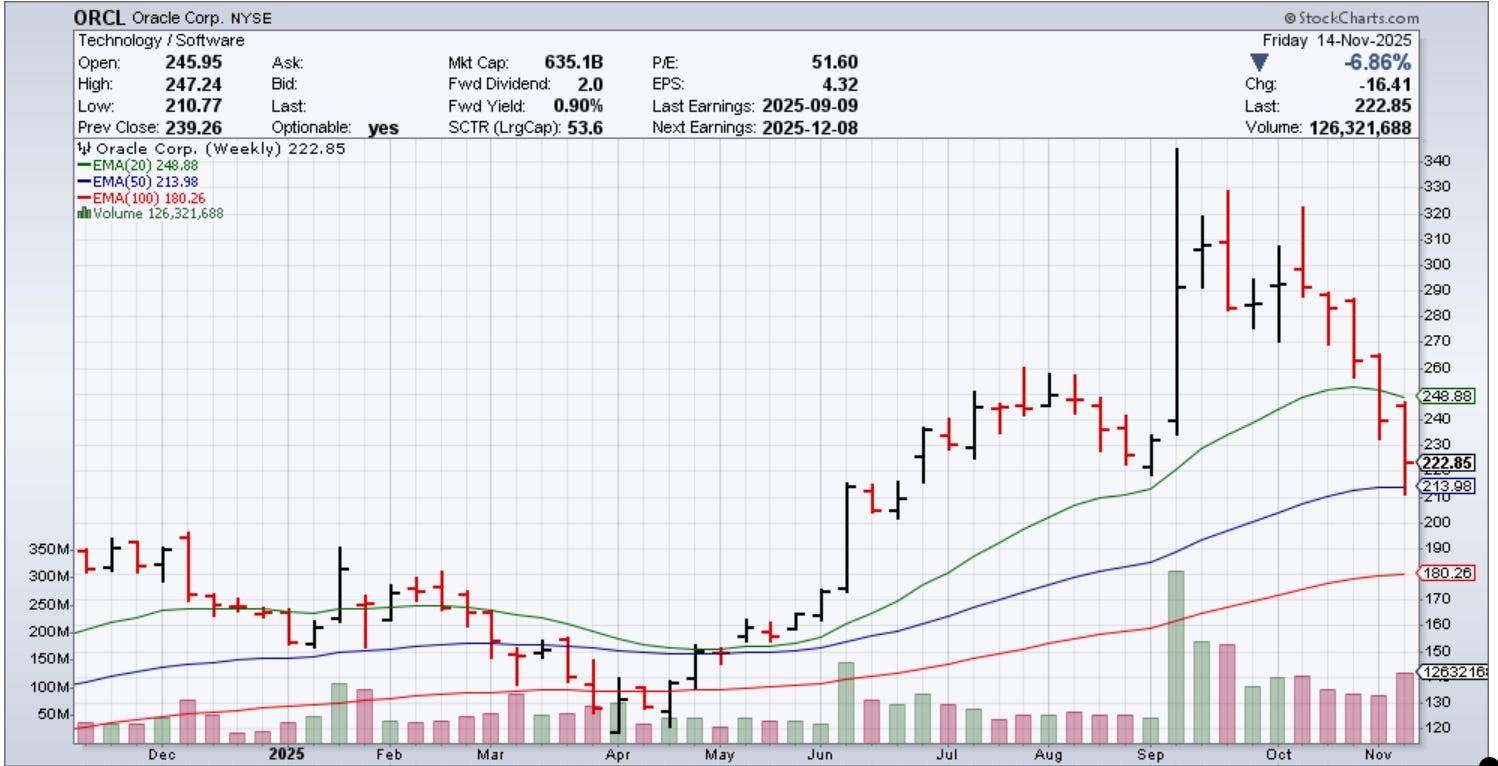Image resolution: width=1498 pixels, height=766 pixels.
Task: Click the EMA(50) 213.98 legend entry
Action: point(136,181)
